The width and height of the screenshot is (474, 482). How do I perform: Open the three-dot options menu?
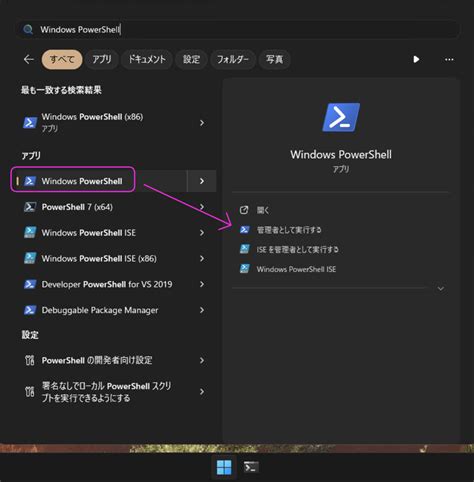[449, 59]
